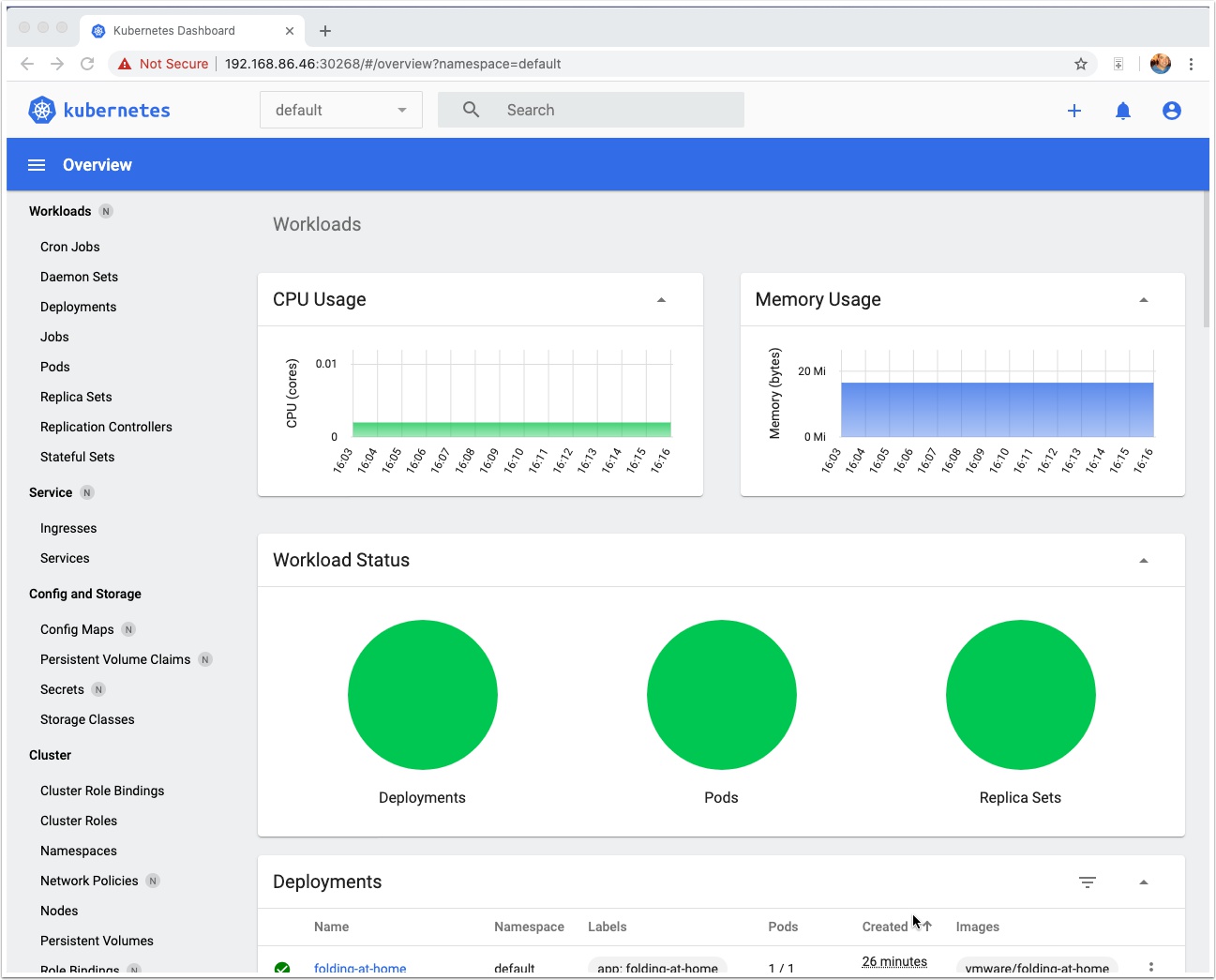Open Ingresses in sidebar
Screen dimensions: 1216x980
[68, 528]
